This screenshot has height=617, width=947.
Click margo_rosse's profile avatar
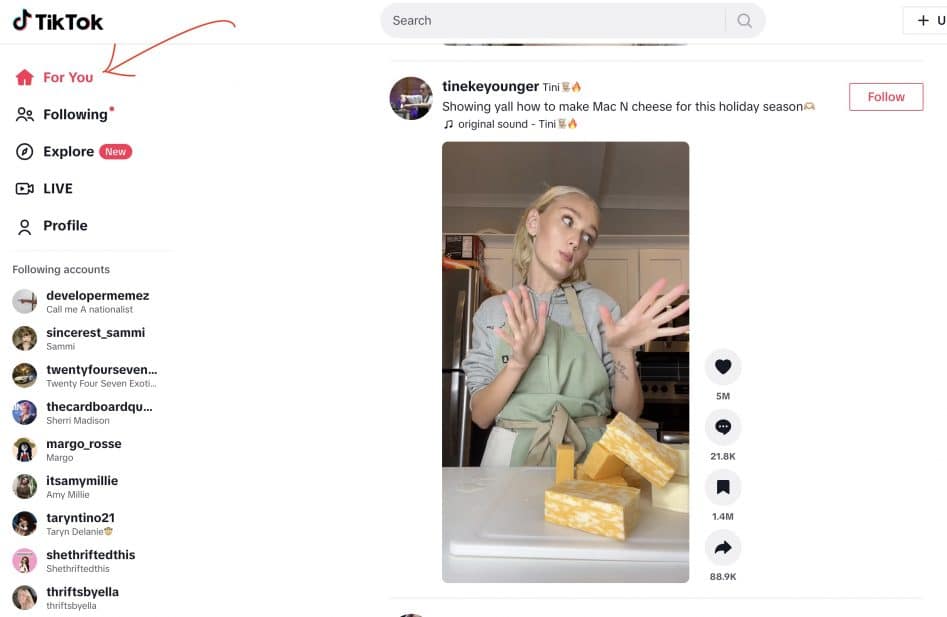tap(24, 449)
